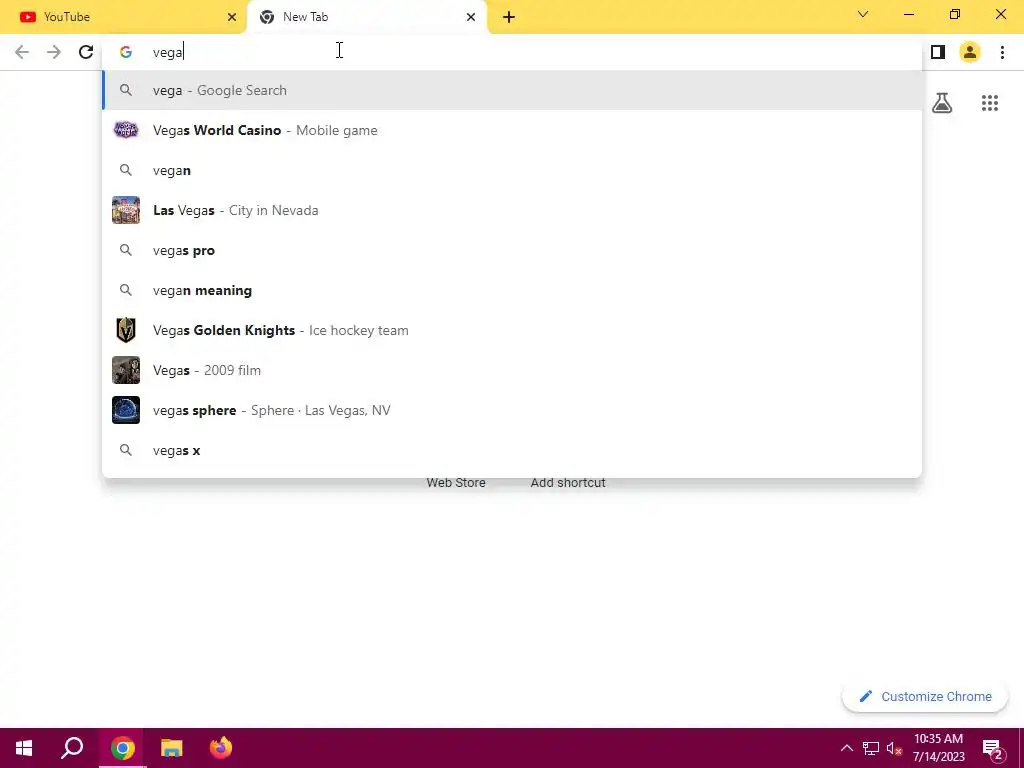
Task: Reload the current page
Action: coord(86,52)
